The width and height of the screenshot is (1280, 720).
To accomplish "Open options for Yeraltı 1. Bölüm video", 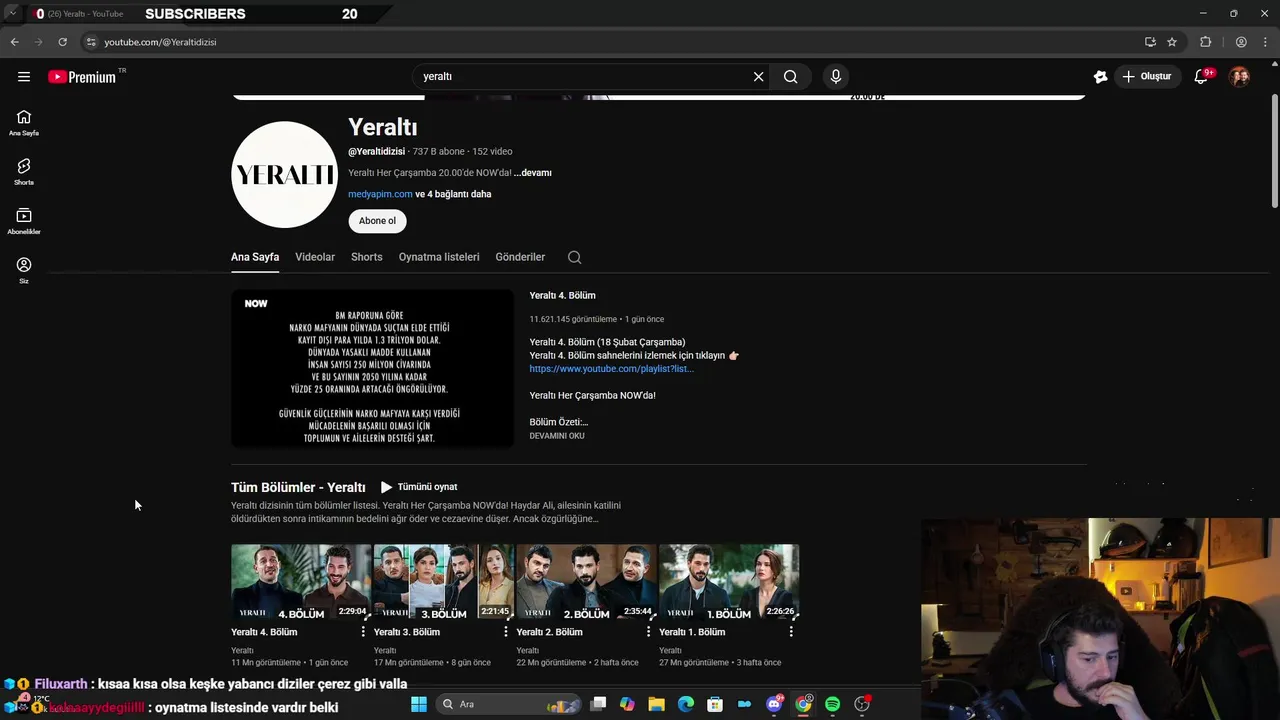I will (x=790, y=632).
